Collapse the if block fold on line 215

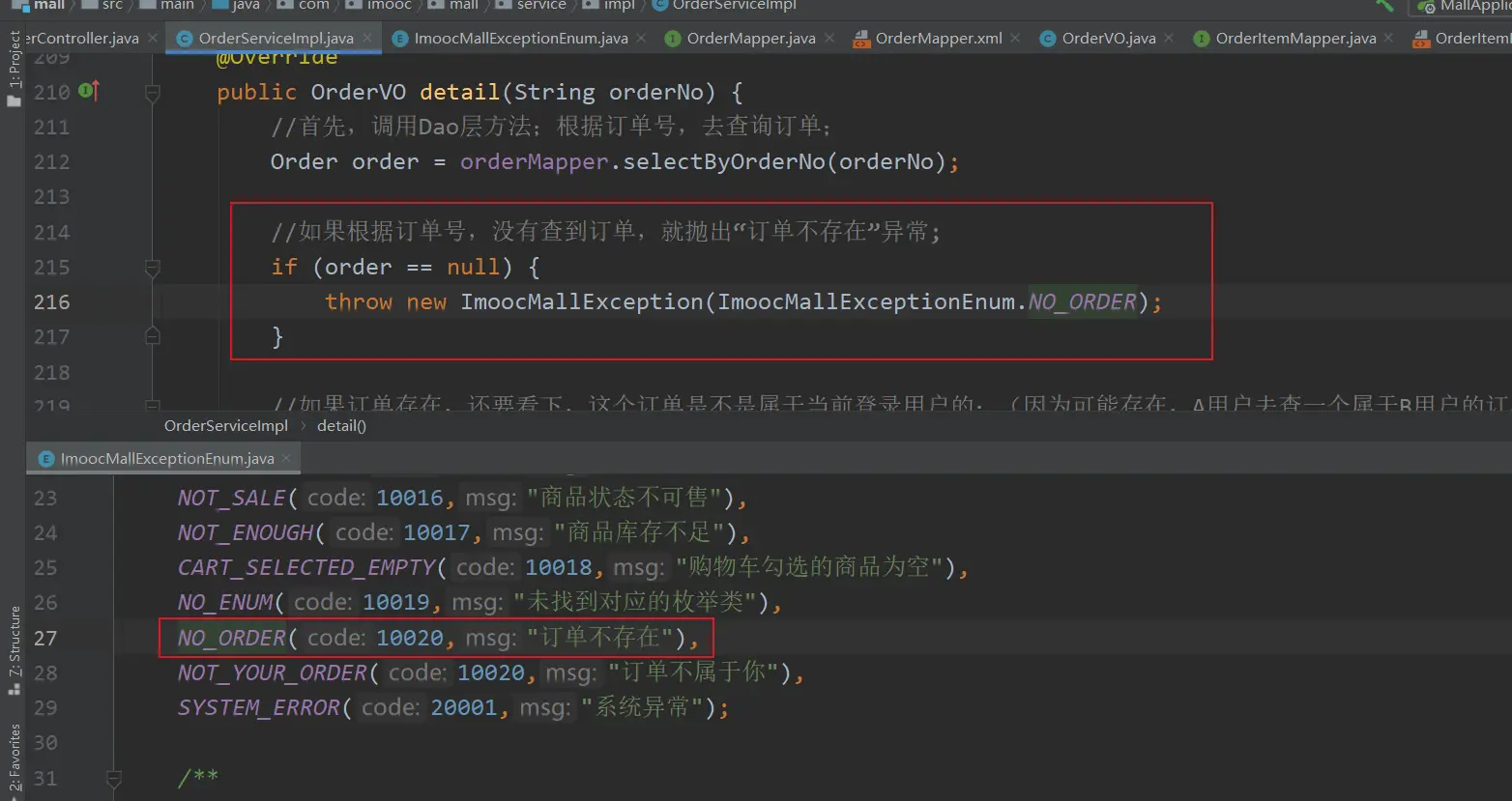pos(152,268)
